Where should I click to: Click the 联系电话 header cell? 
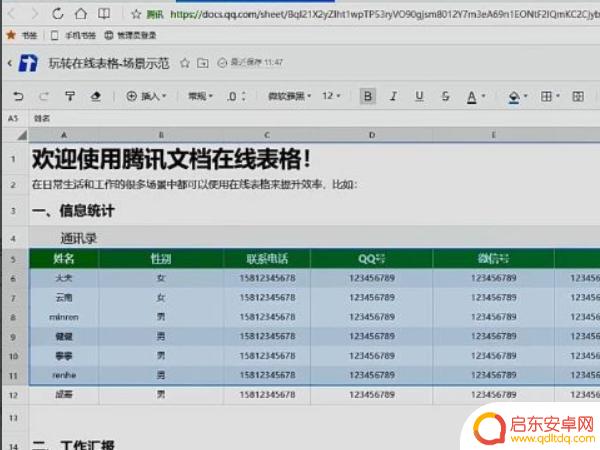(x=267, y=259)
